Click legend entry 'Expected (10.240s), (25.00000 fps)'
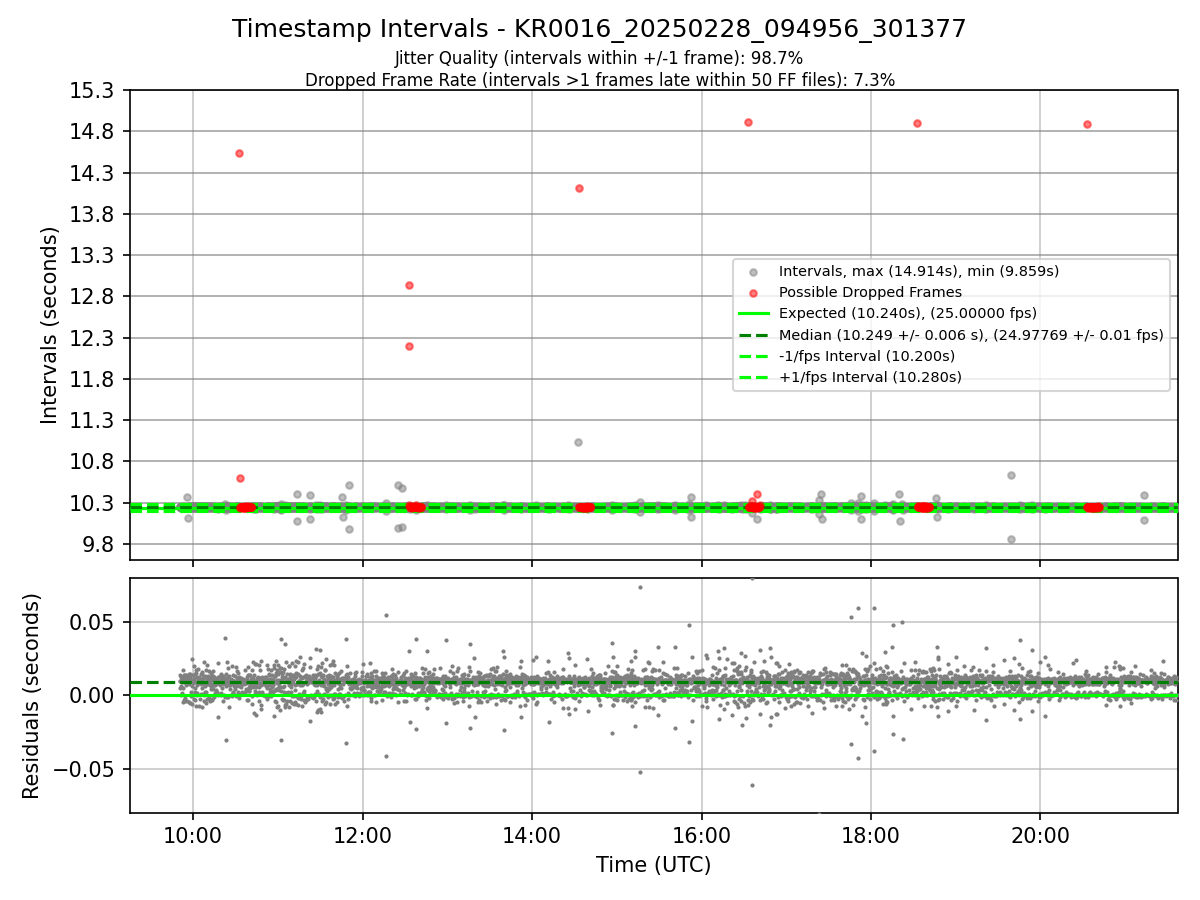Screen dimensions: 1200x900 point(908,313)
